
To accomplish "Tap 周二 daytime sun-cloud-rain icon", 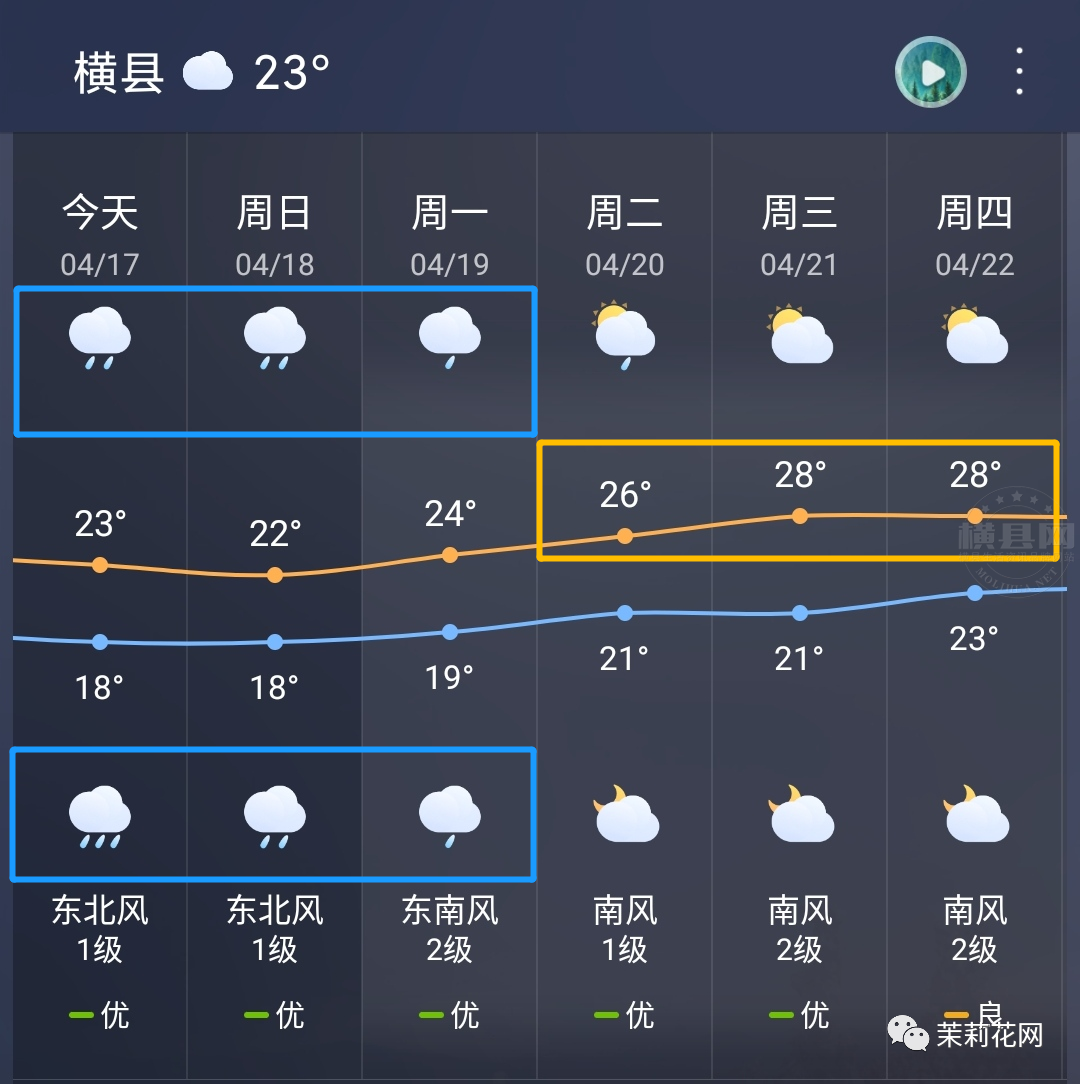I will [x=624, y=335].
